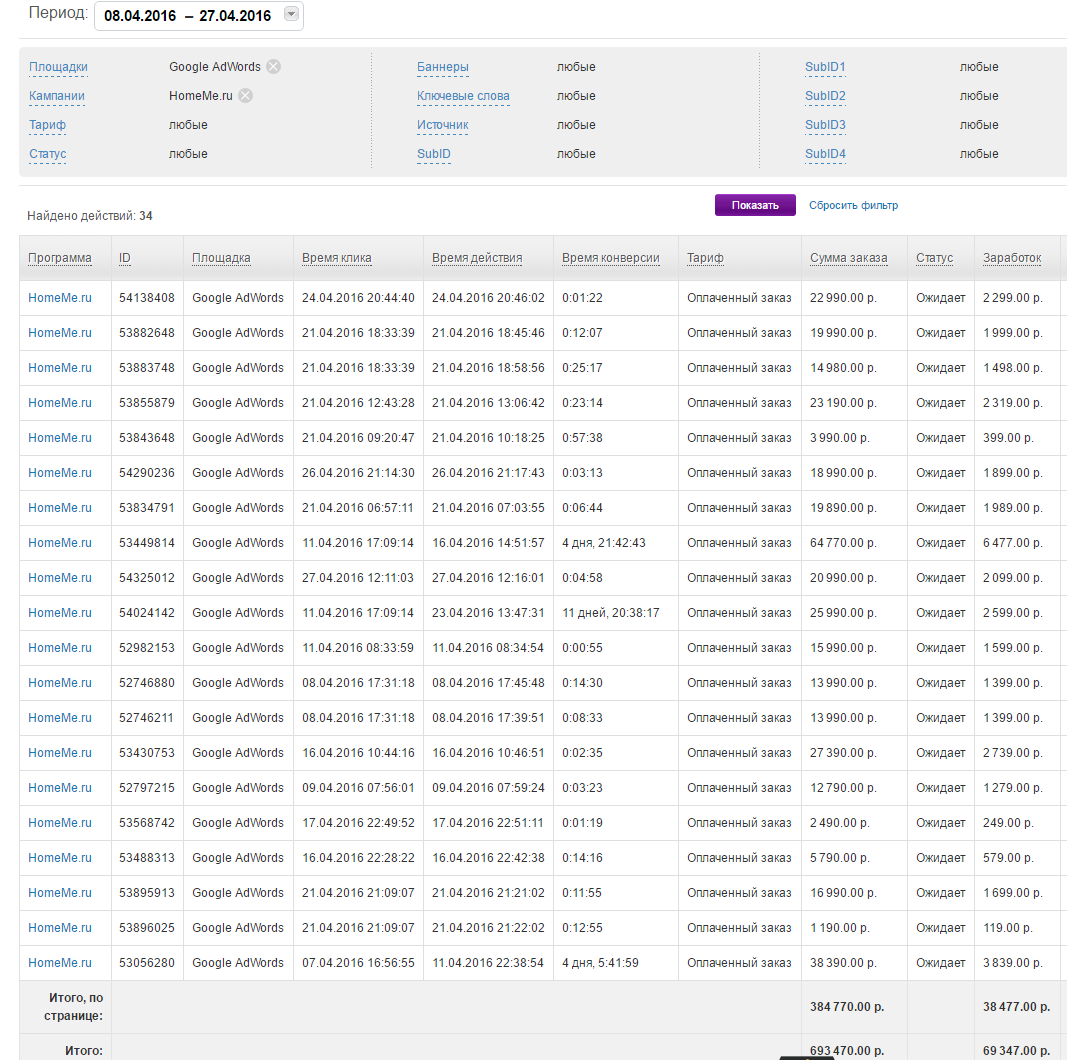The height and width of the screenshot is (1060, 1067).
Task: Click Google AdWords cell in row 52797215
Action: click(x=237, y=788)
